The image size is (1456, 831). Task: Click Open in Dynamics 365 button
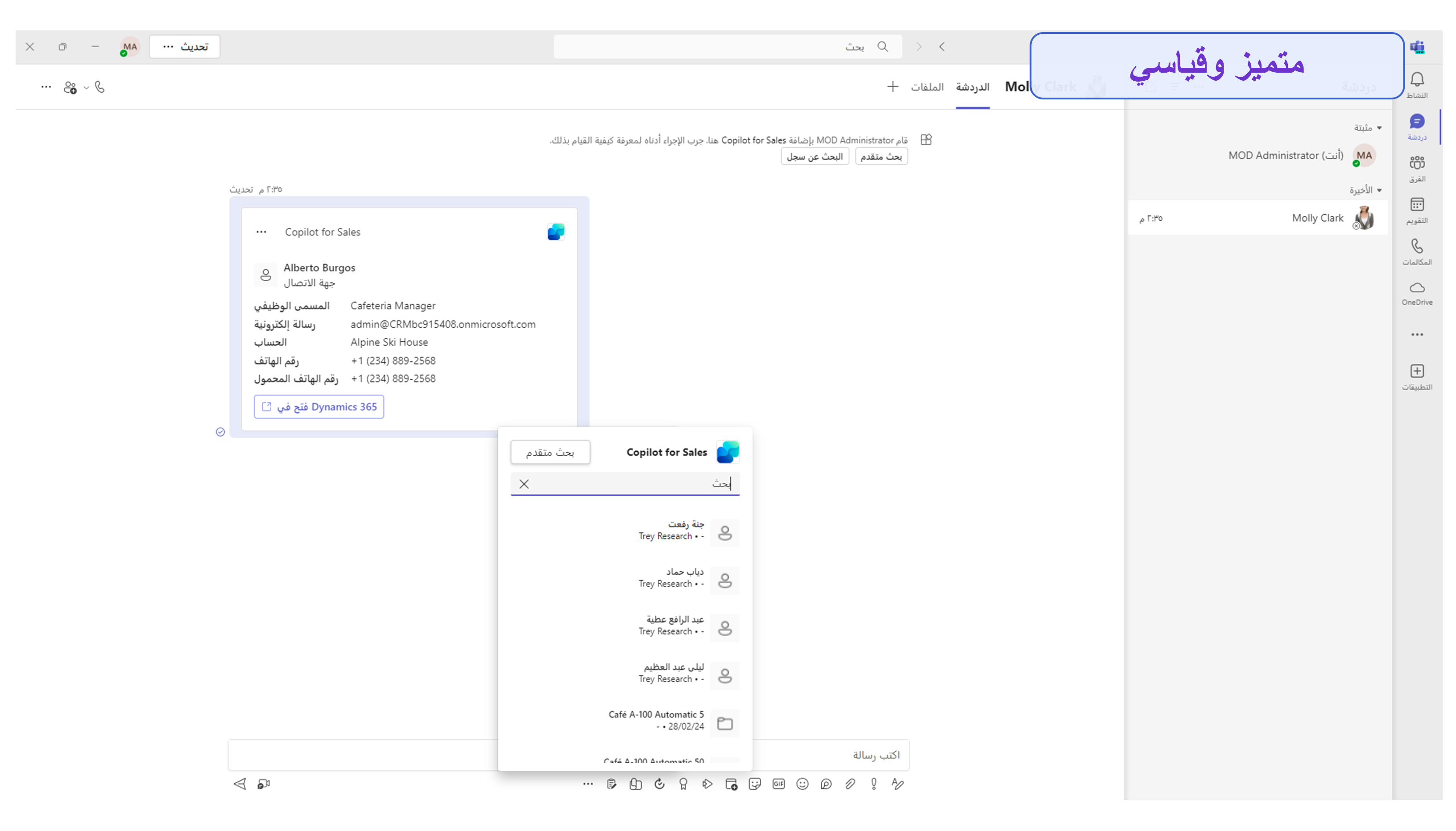tap(318, 407)
